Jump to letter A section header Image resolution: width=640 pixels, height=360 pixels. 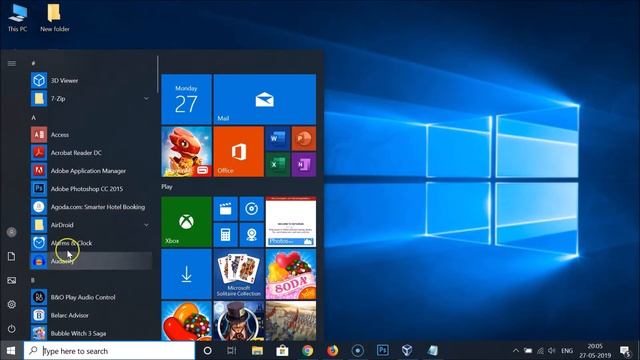click(33, 118)
